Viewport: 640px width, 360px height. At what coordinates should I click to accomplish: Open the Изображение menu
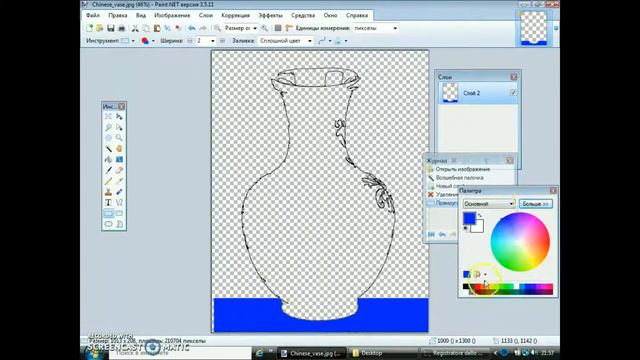click(x=172, y=15)
